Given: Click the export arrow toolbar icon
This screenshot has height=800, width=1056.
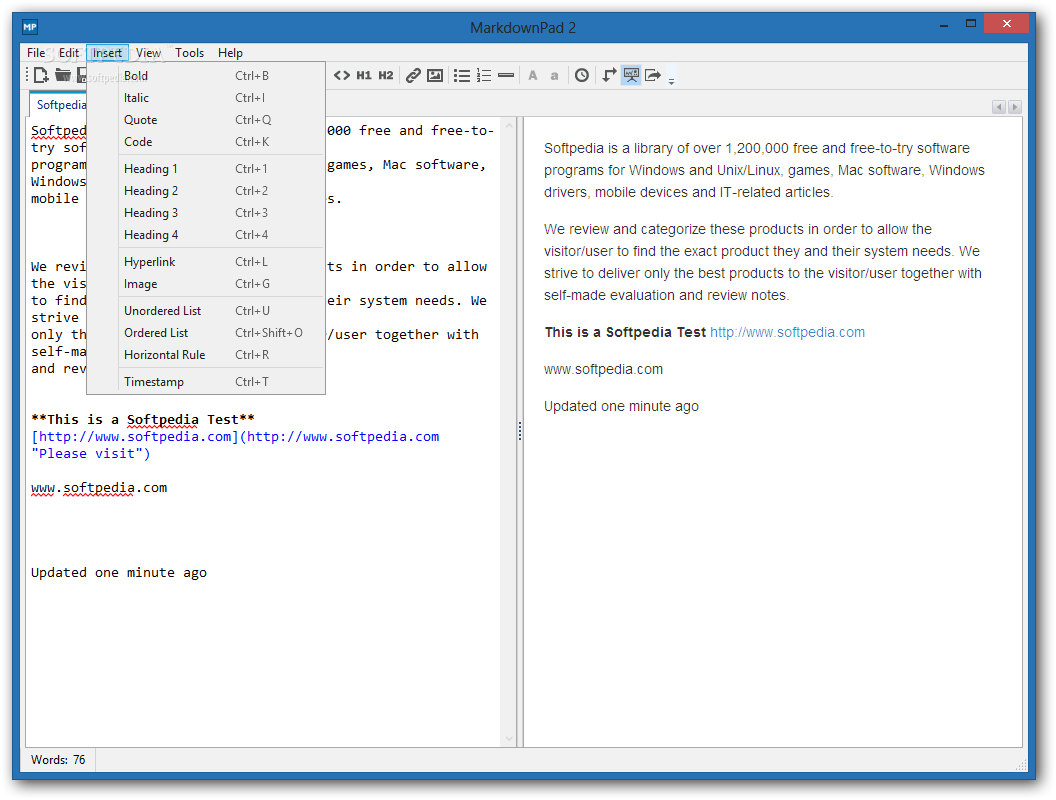Looking at the screenshot, I should pyautogui.click(x=653, y=75).
